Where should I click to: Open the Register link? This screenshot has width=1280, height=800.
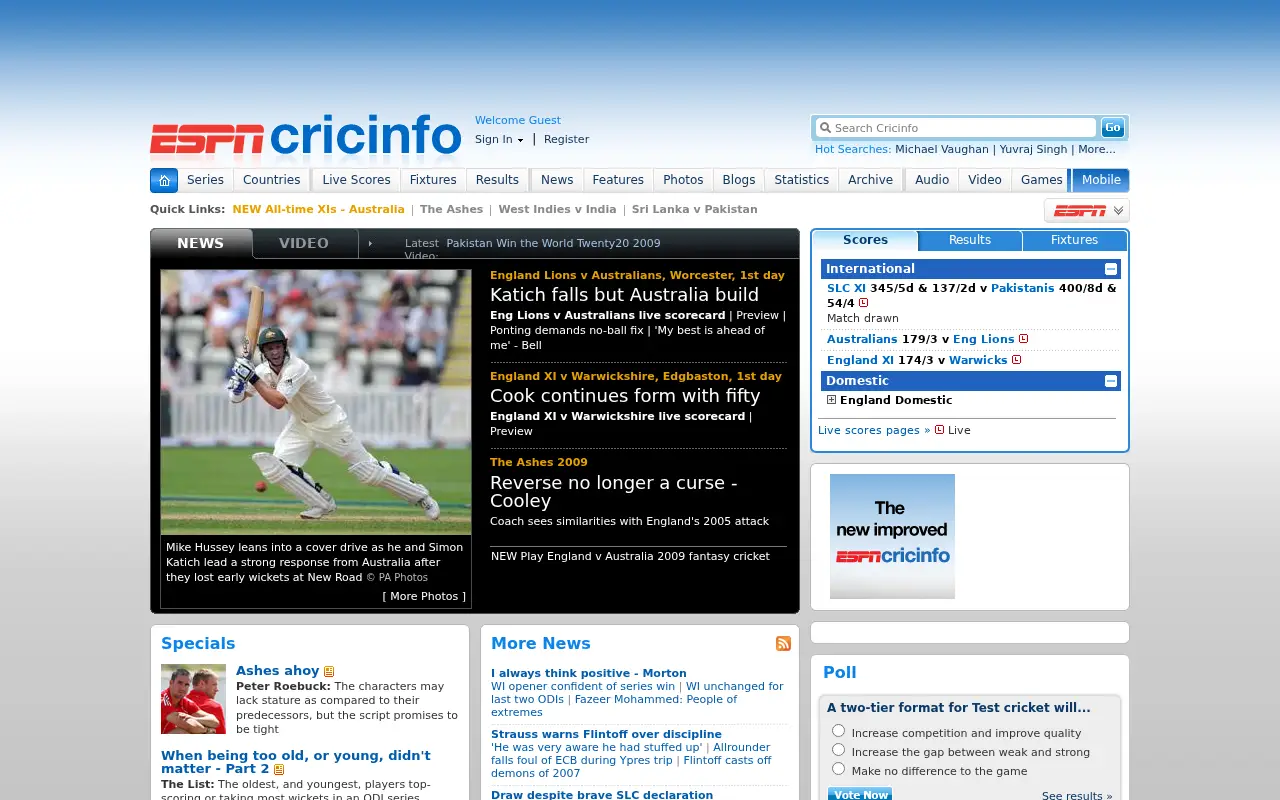point(566,140)
